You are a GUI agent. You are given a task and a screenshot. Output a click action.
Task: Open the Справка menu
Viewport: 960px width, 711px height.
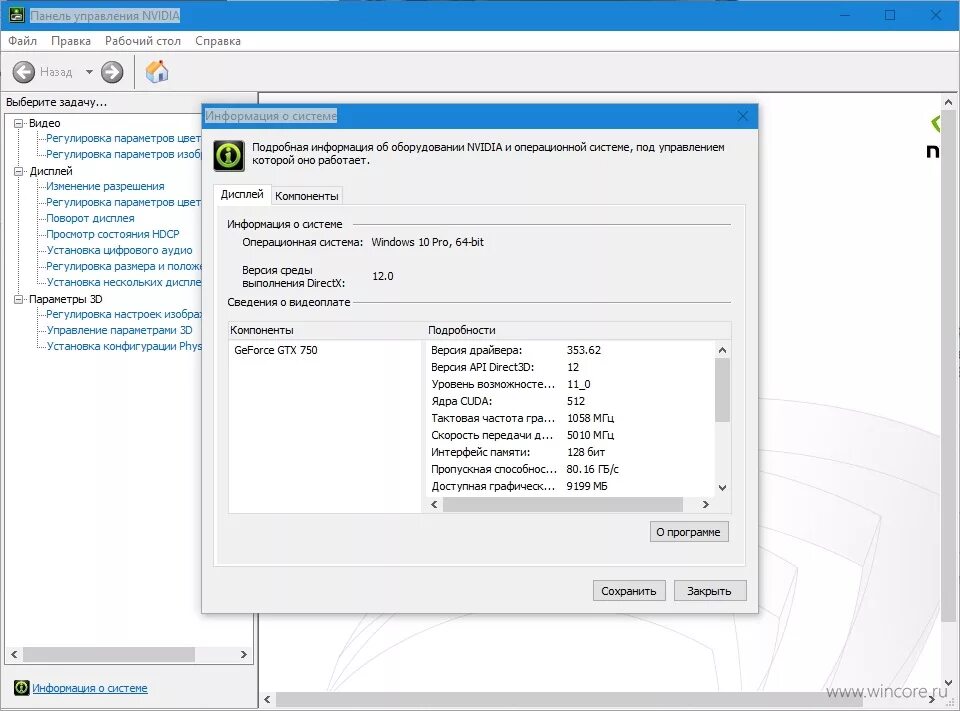pos(218,41)
